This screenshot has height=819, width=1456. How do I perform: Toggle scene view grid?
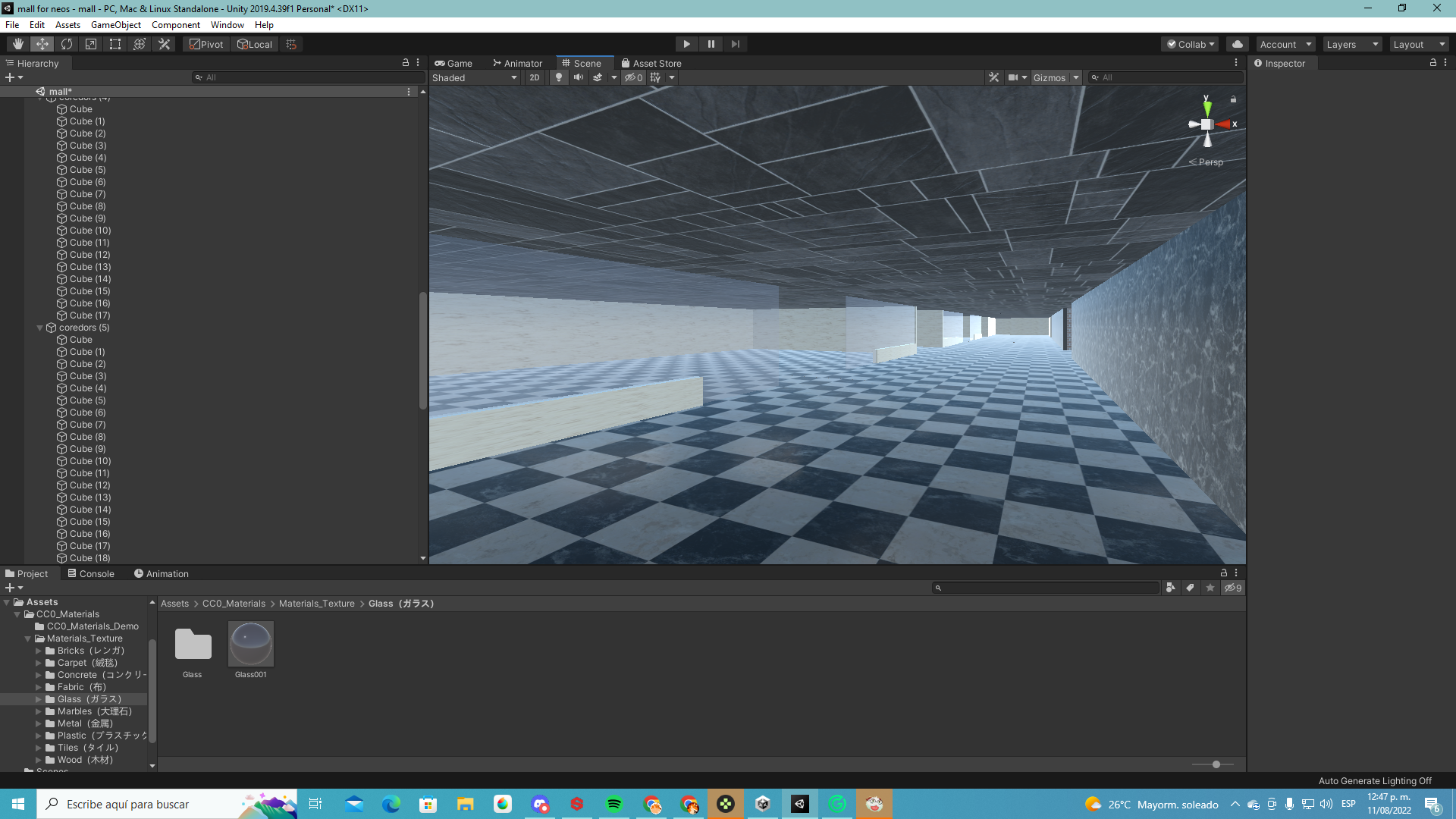(x=656, y=77)
